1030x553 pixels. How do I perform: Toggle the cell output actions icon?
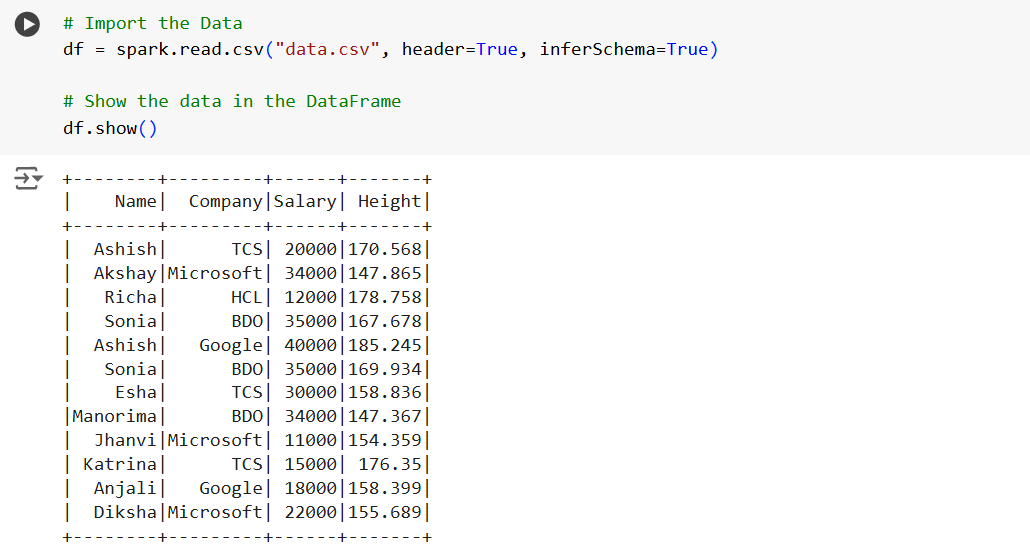point(28,179)
